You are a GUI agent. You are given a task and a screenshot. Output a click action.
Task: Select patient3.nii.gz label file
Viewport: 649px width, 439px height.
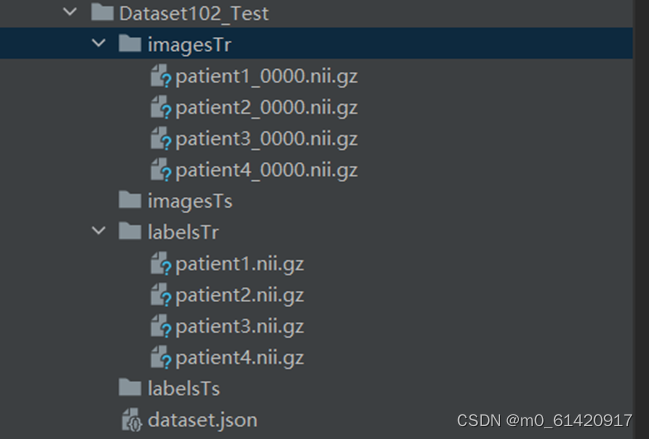(x=240, y=327)
